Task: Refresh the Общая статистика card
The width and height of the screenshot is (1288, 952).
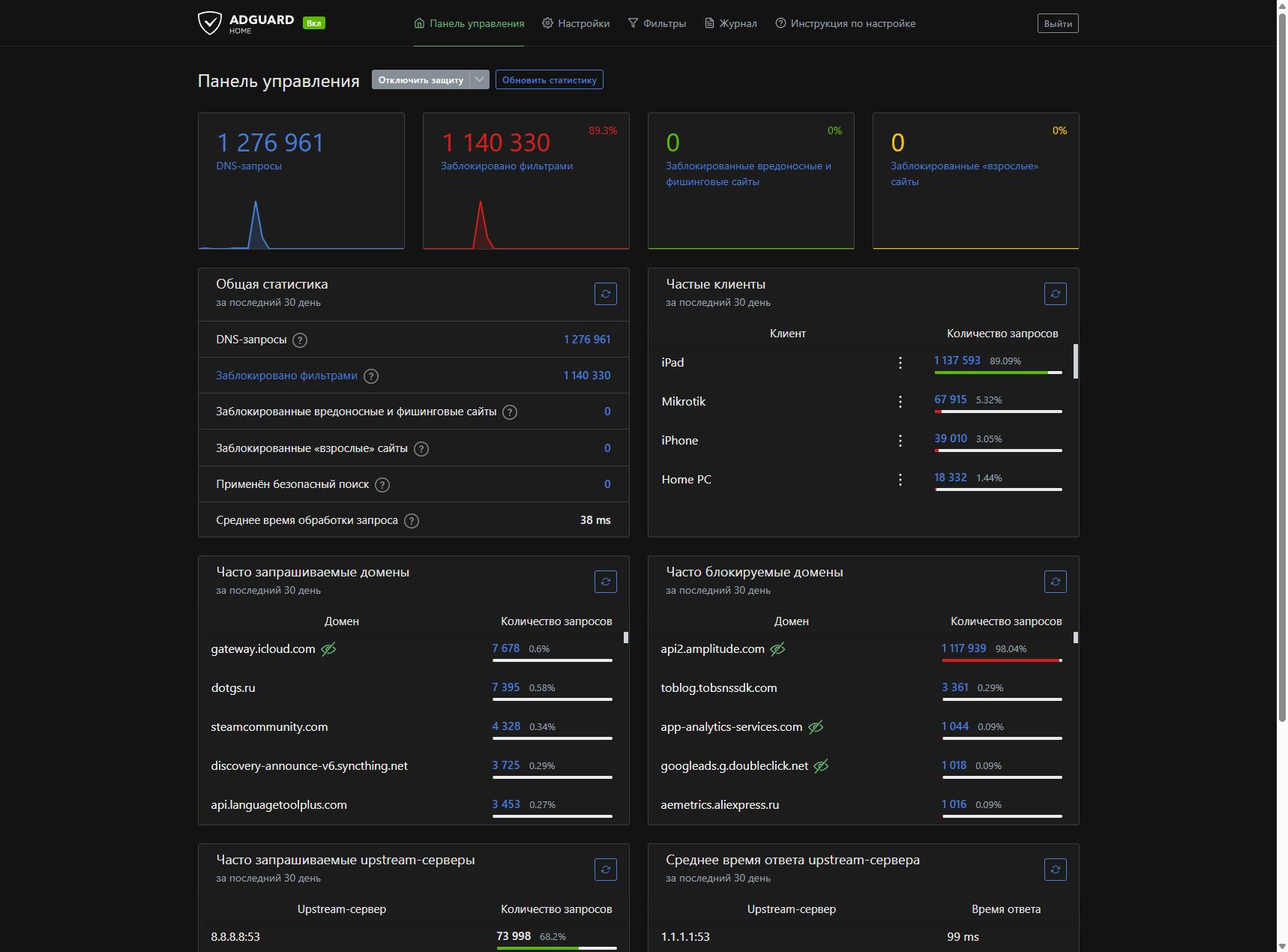Action: pyautogui.click(x=606, y=294)
